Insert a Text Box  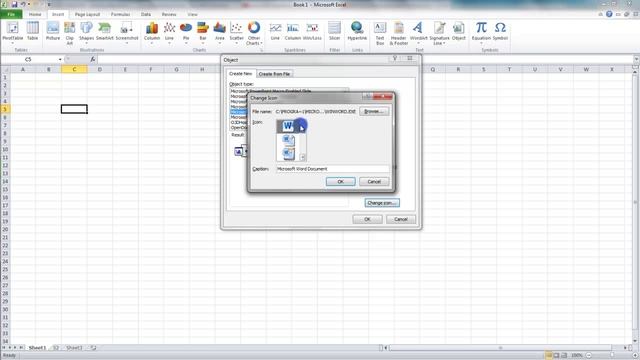tap(380, 33)
